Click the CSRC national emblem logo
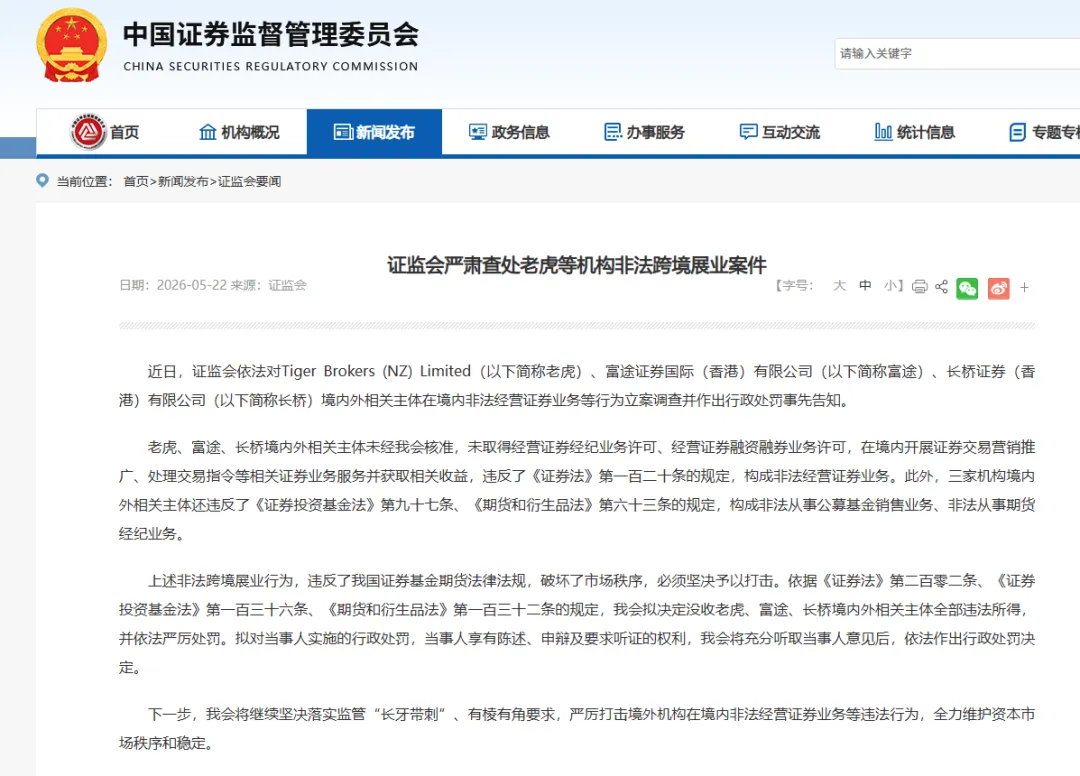Image resolution: width=1080 pixels, height=776 pixels. click(x=72, y=45)
